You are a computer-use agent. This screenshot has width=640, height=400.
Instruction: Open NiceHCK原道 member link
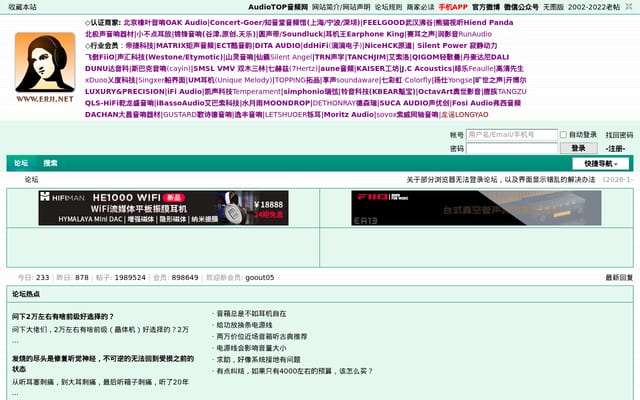coord(388,45)
